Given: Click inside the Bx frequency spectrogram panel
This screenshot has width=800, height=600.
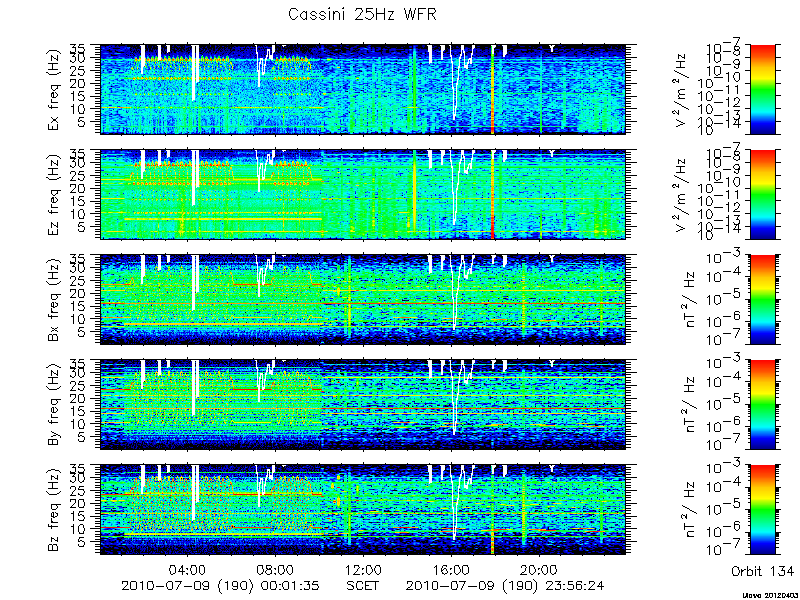Looking at the screenshot, I should click(x=362, y=299).
